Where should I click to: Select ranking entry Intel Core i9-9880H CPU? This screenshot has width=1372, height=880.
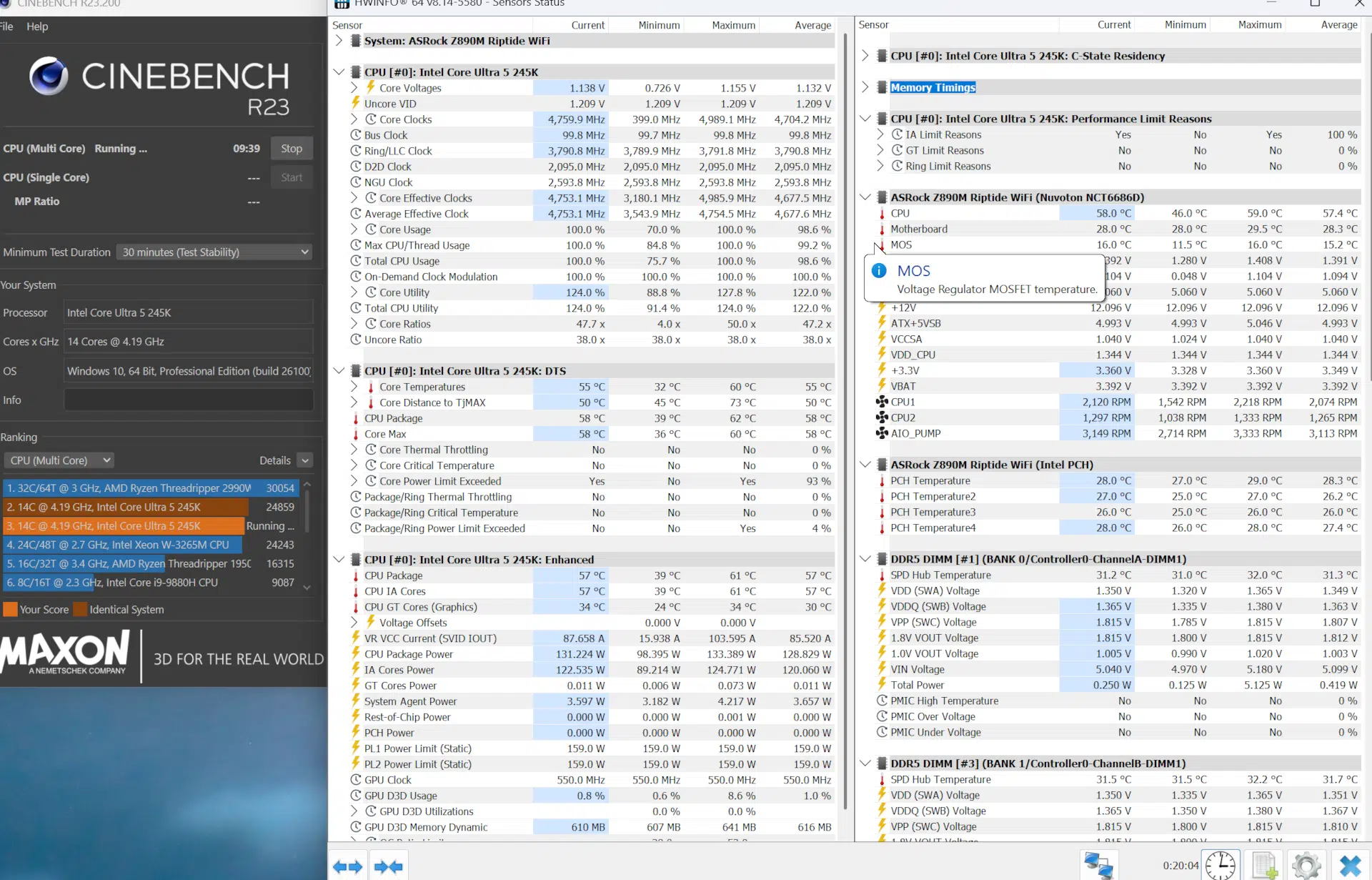(151, 582)
